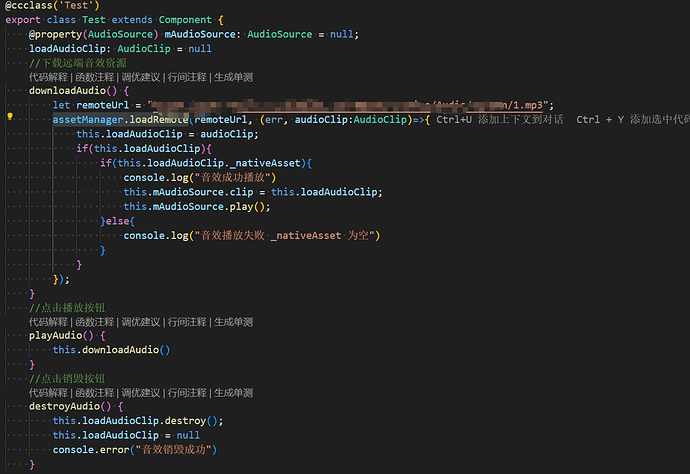Click 'this.downloadAudio()' call inside playAudio
This screenshot has width=690, height=474.
[x=111, y=350]
